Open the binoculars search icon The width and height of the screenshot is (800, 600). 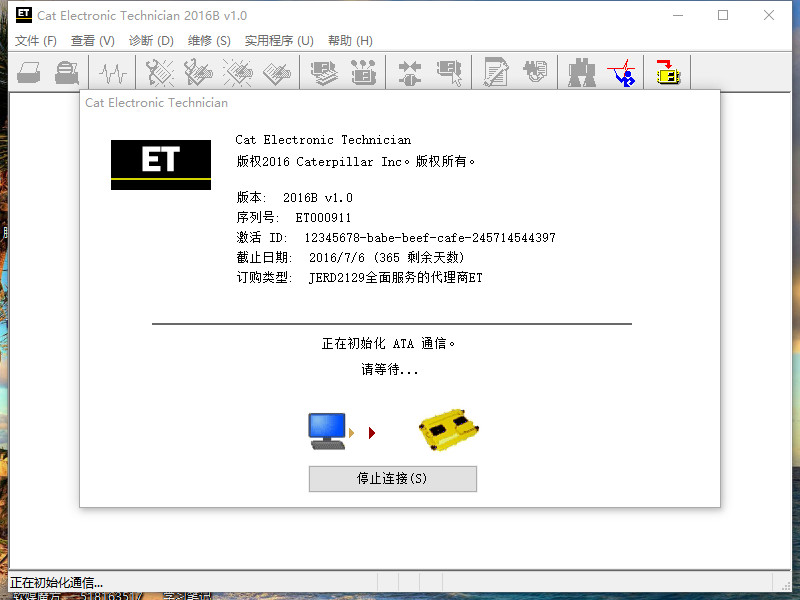click(x=582, y=72)
